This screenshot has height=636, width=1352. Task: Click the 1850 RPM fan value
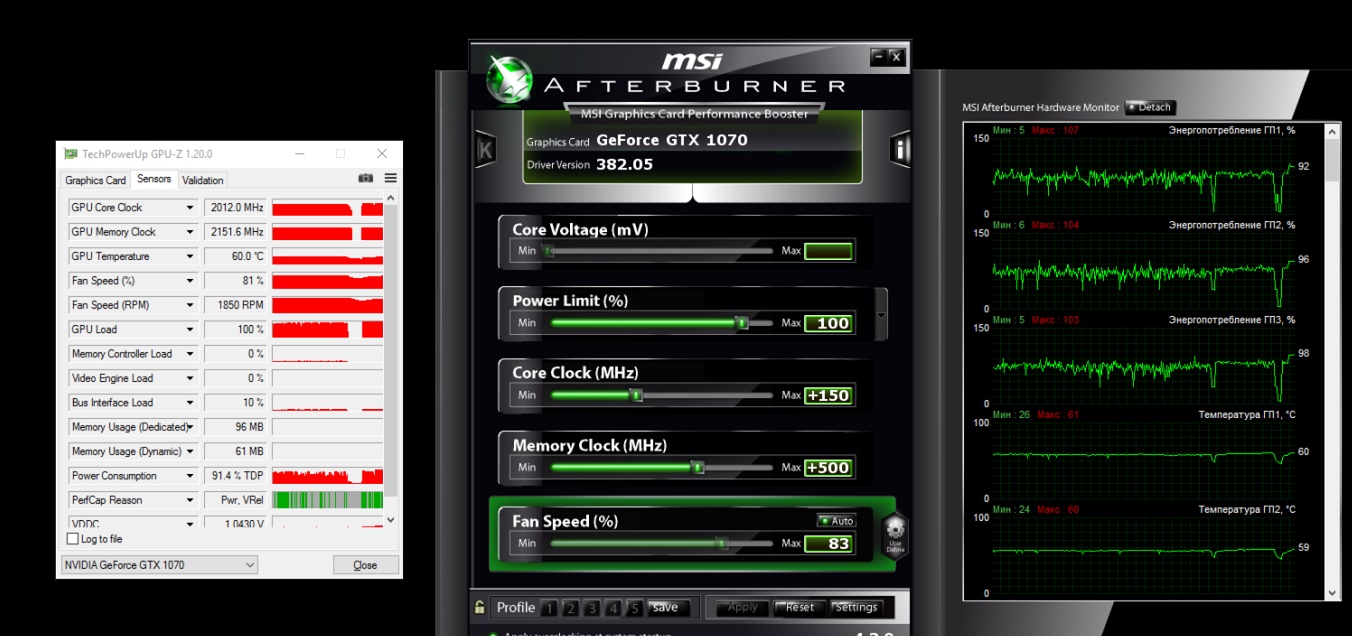(236, 305)
